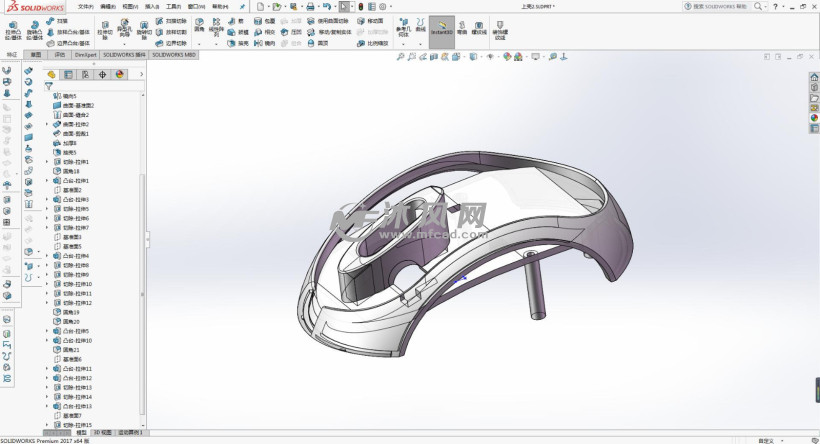Viewport: 820px width, 444px height.
Task: Open the dropdown arrow next to the New icon
Action: [x=268, y=7]
